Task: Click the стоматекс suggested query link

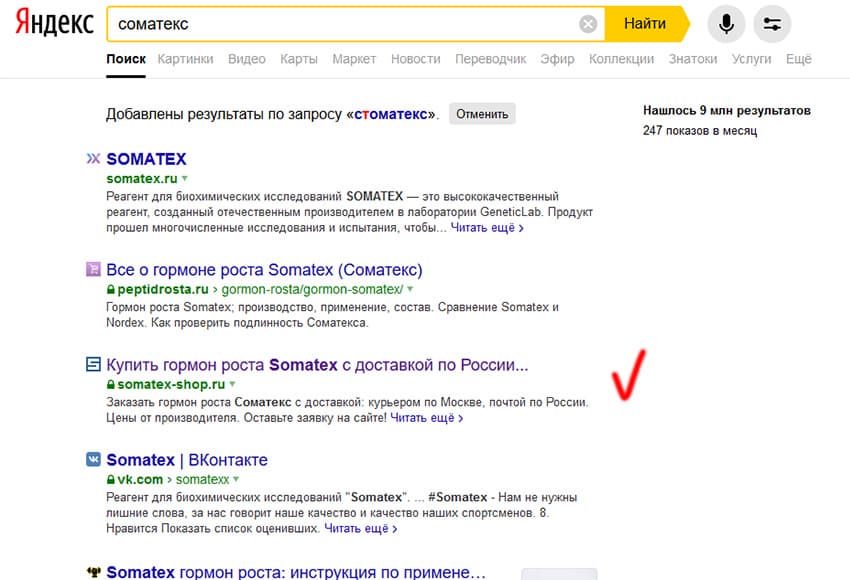Action: coord(391,114)
